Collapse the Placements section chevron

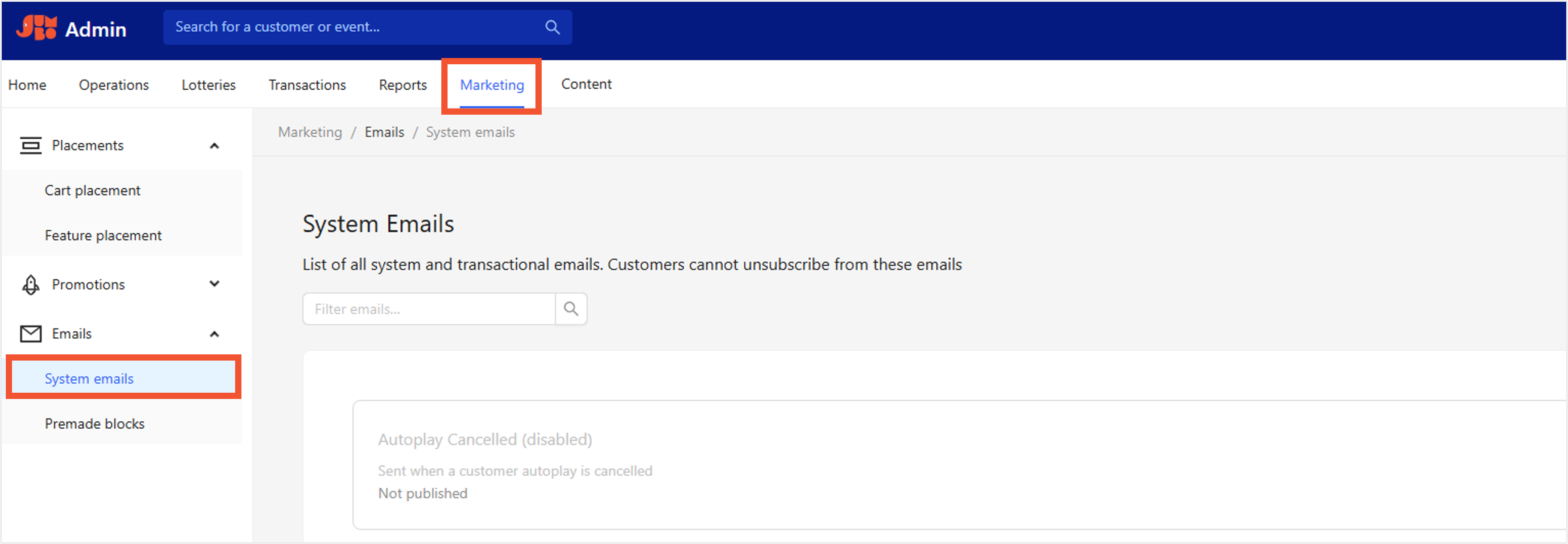(214, 146)
